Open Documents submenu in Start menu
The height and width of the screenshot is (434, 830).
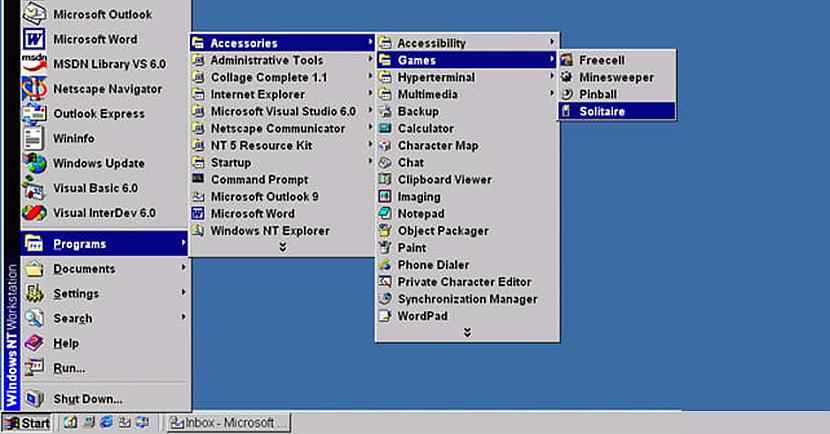tap(105, 269)
